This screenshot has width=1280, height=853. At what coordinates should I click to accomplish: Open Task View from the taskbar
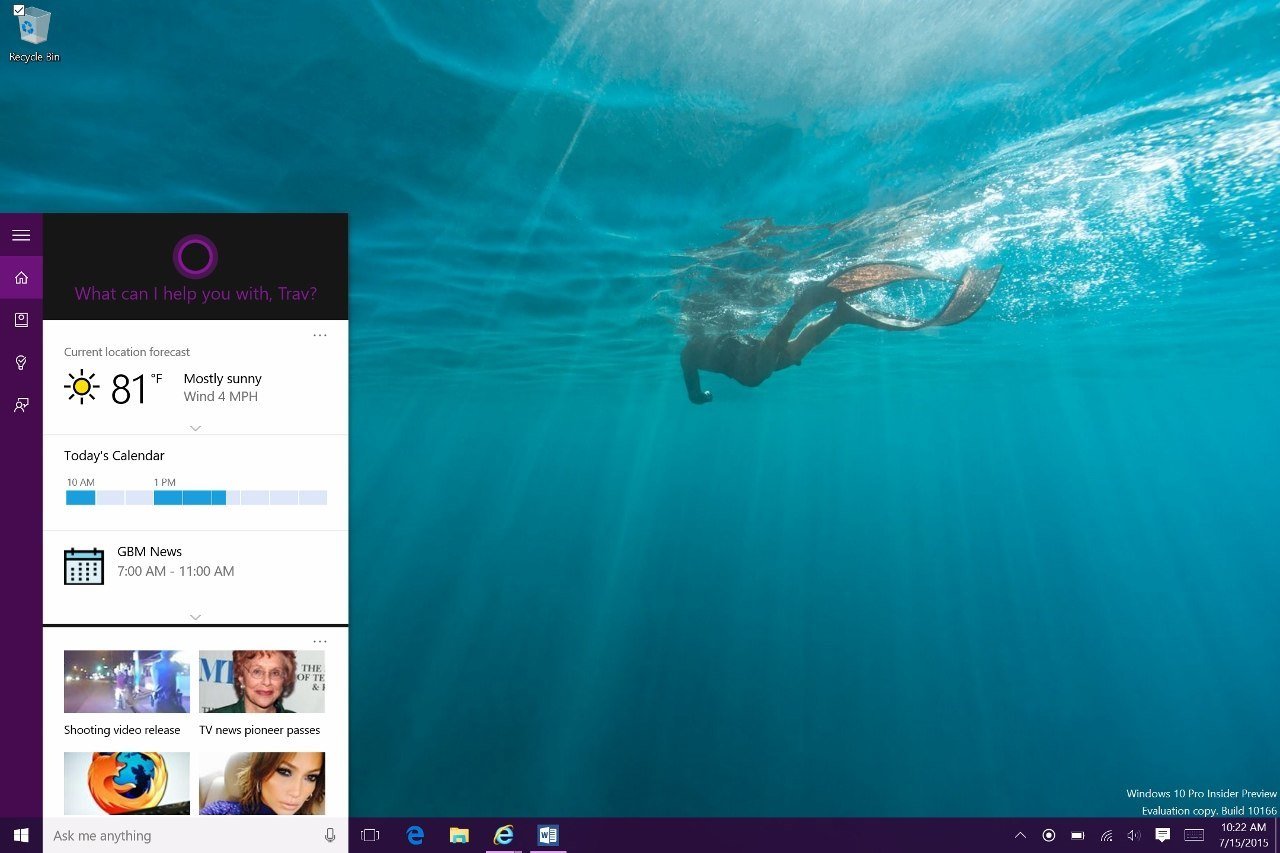[370, 835]
